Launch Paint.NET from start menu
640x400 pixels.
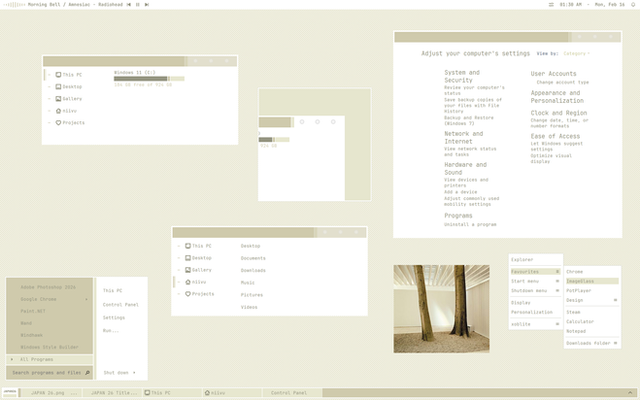pyautogui.click(x=33, y=311)
